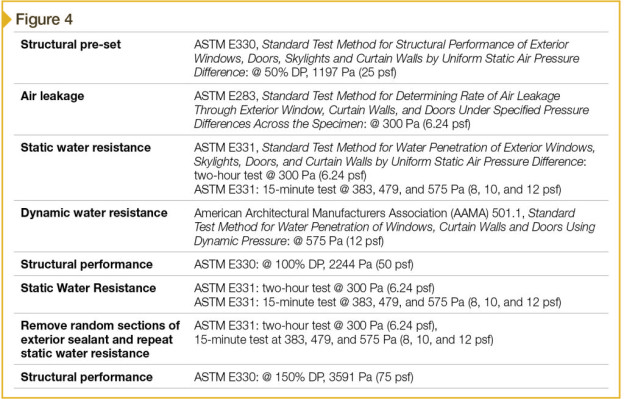The height and width of the screenshot is (399, 624).
Task: Click the gold arrow beside Figure 4
Action: pos(6,19)
